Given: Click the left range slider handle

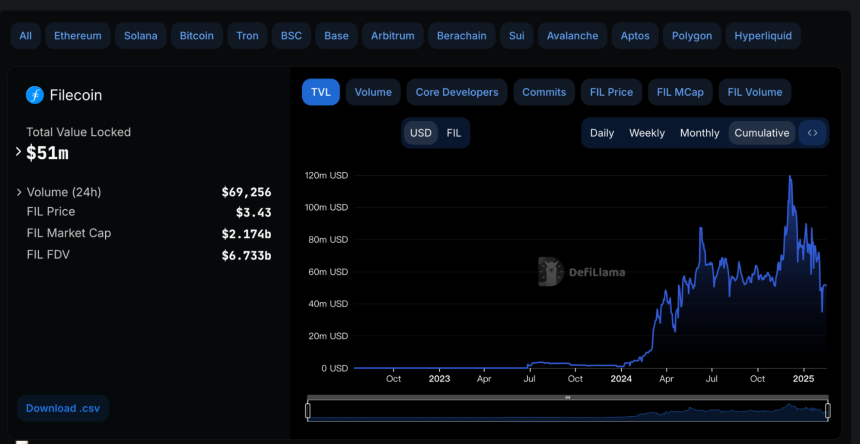Looking at the screenshot, I should [x=308, y=411].
